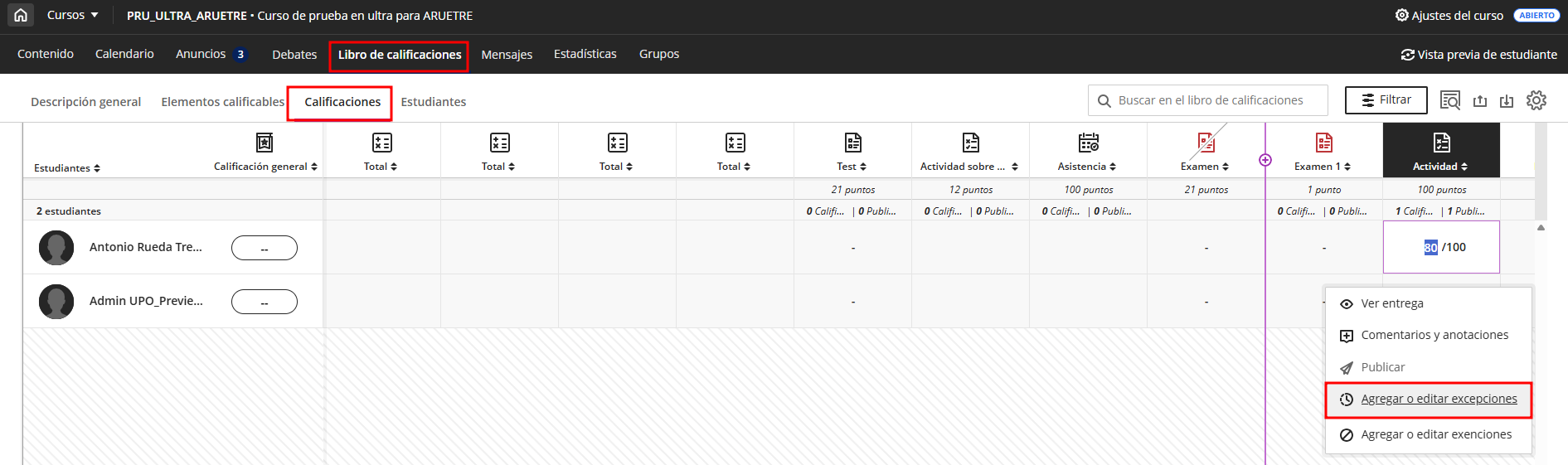Click the download gradebook icon

(1507, 101)
